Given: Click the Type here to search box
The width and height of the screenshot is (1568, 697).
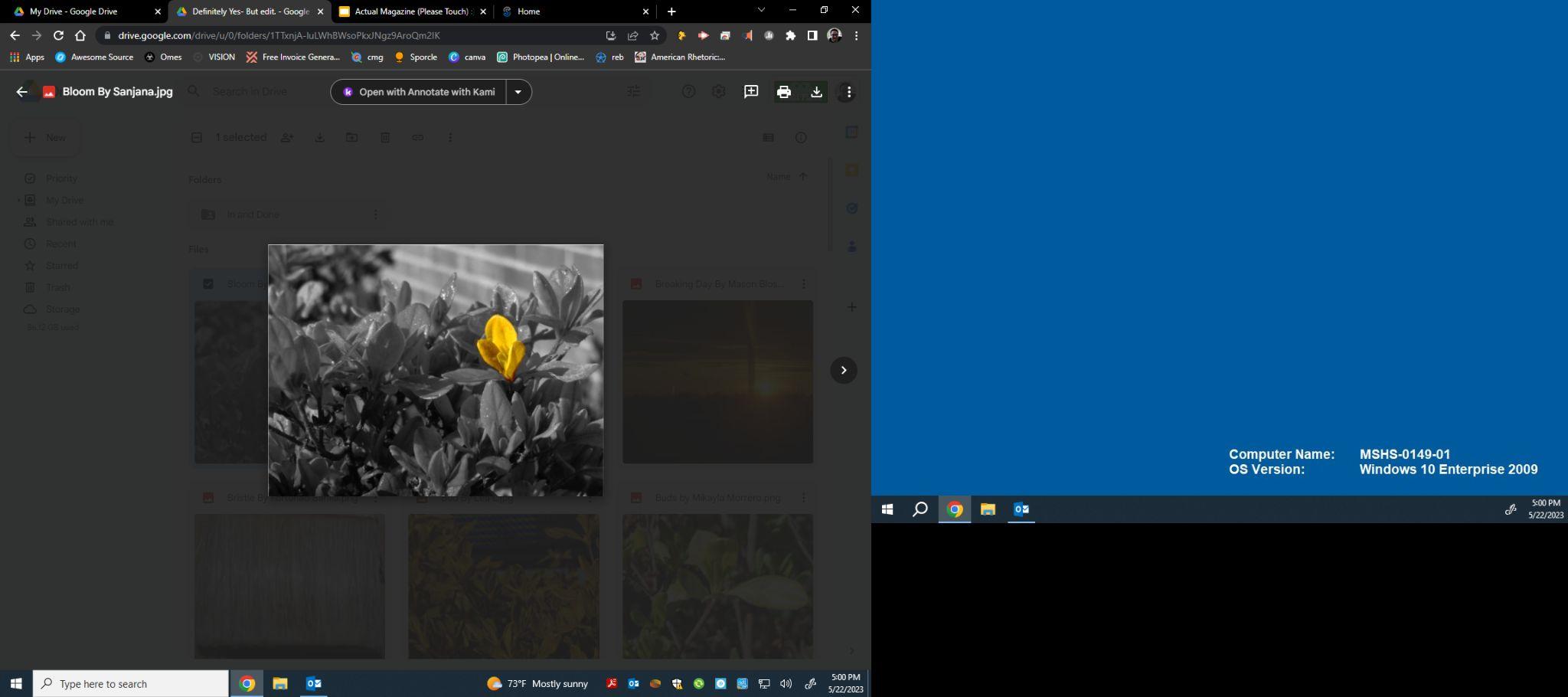Looking at the screenshot, I should click(131, 684).
